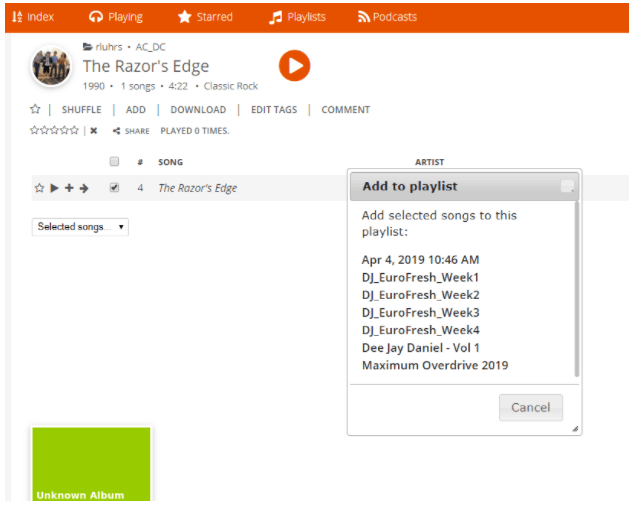Click the arrow icon to play song next
Screen dimensions: 633x511
(84, 188)
